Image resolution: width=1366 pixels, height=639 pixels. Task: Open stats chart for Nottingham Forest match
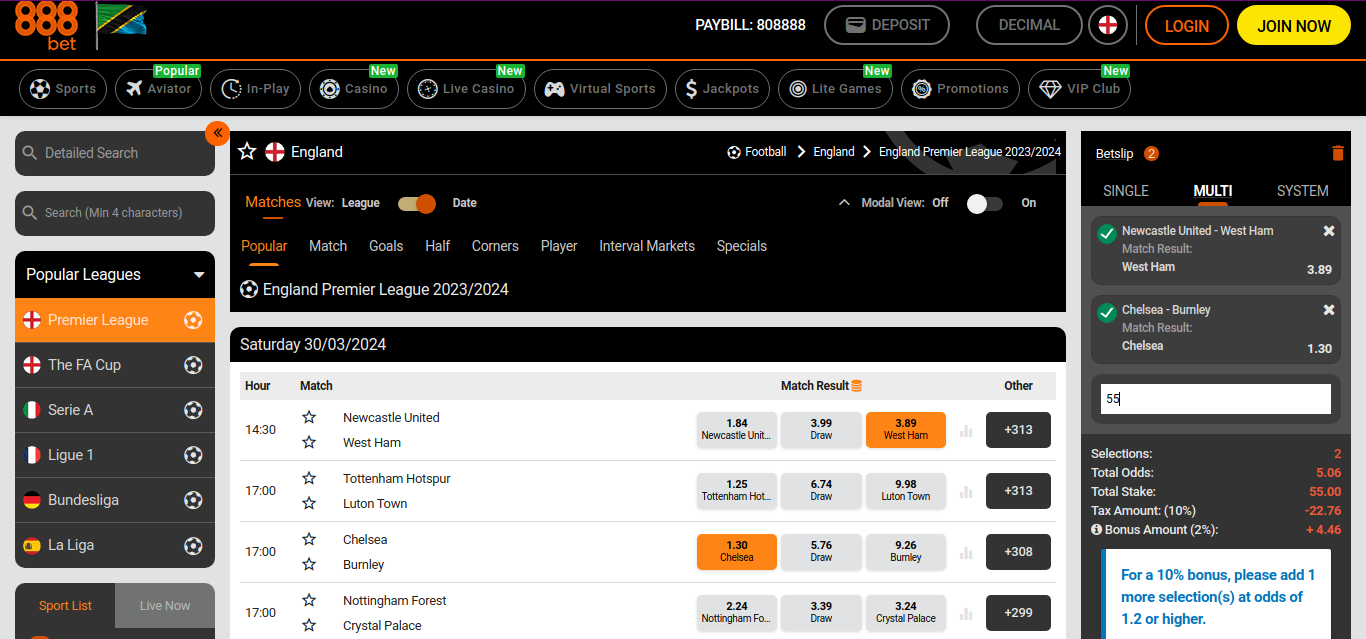coord(966,614)
